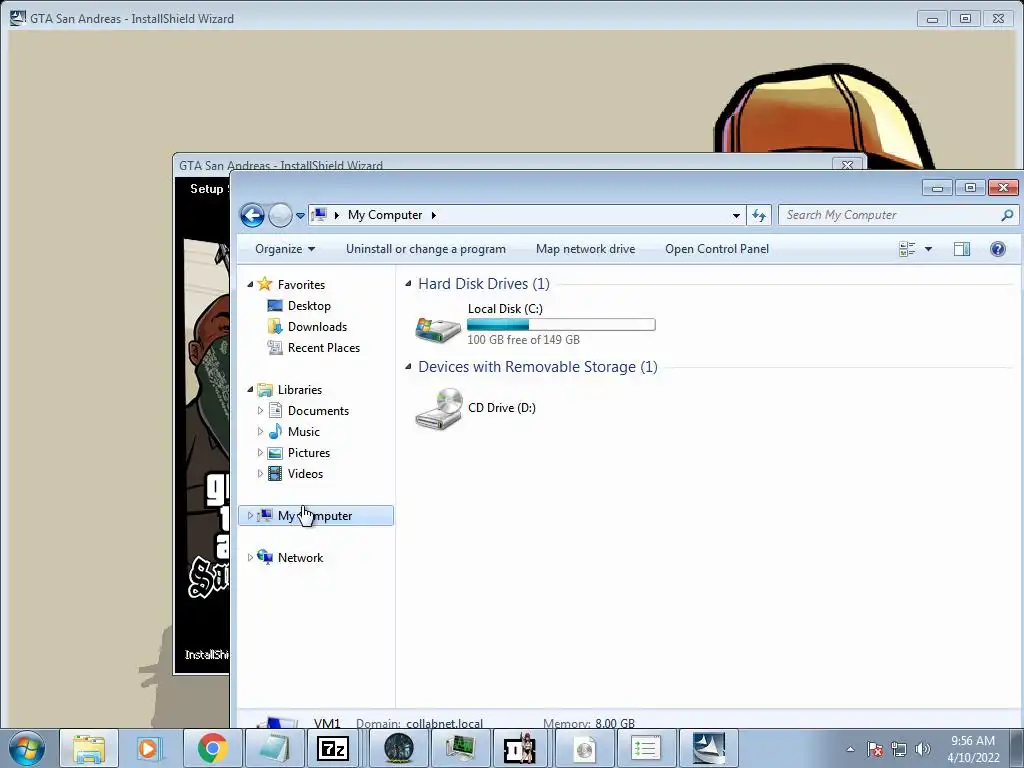This screenshot has width=1024, height=768.
Task: Toggle the preview pane icon
Action: click(x=962, y=249)
